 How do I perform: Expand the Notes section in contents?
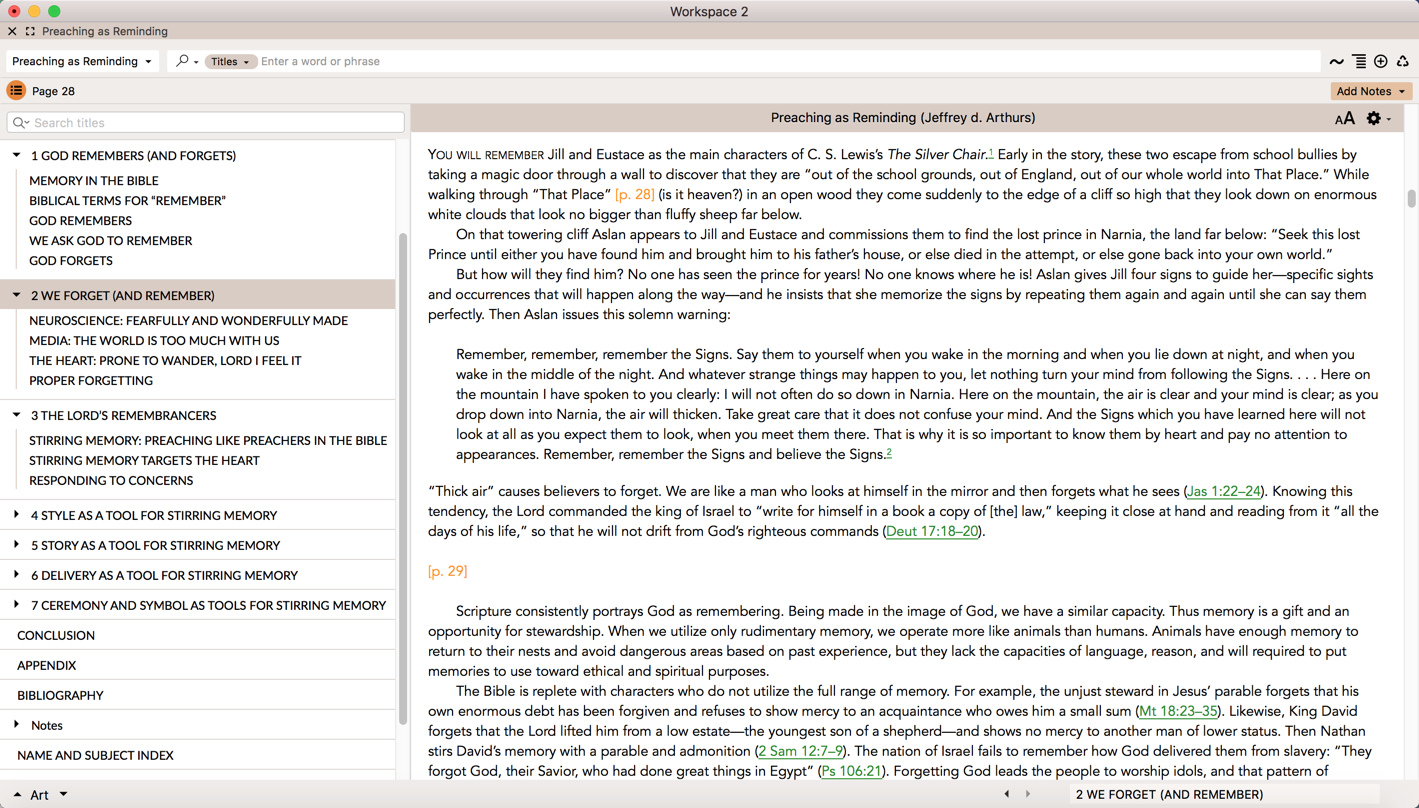17,725
